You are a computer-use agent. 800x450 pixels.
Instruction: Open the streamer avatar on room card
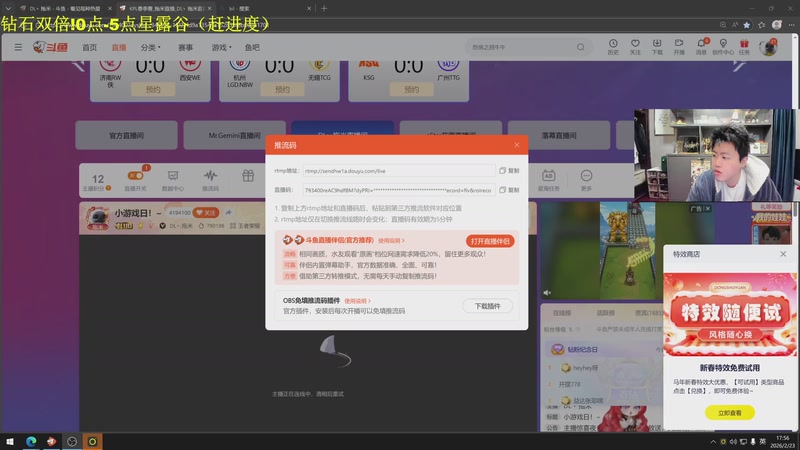click(97, 218)
